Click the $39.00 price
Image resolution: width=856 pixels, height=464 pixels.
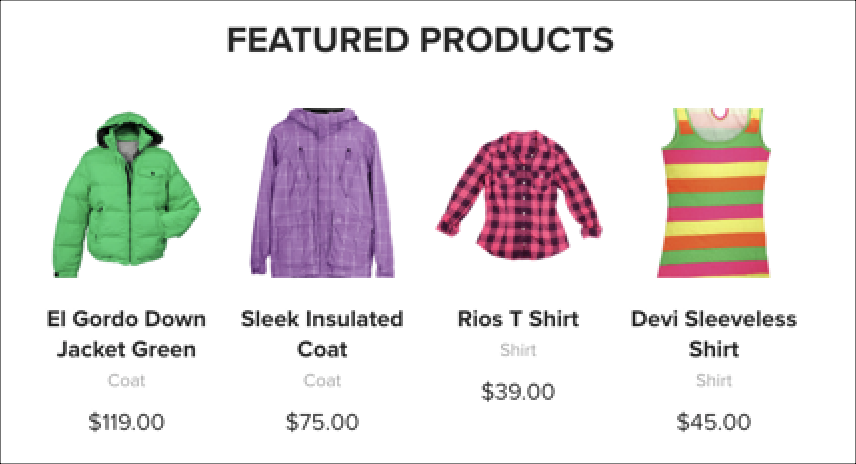[518, 391]
